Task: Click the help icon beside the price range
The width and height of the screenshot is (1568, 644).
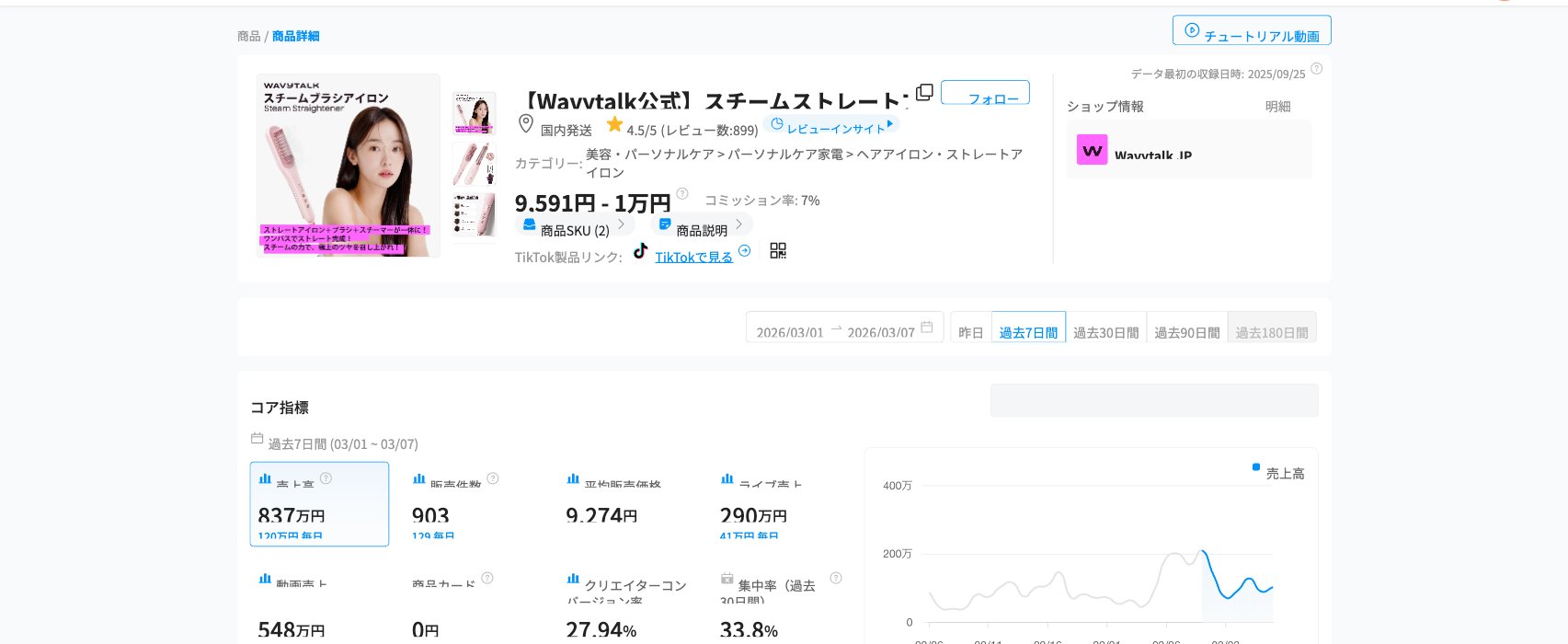Action: [682, 193]
